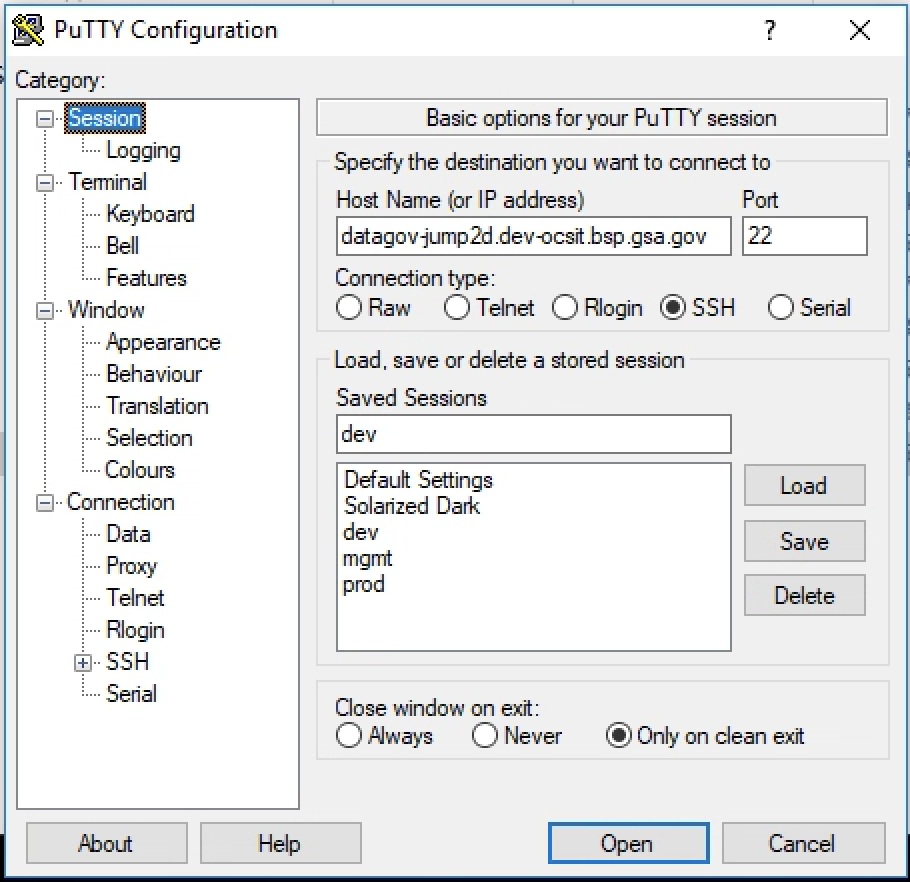
Task: Collapse the Window tree node
Action: click(x=45, y=311)
